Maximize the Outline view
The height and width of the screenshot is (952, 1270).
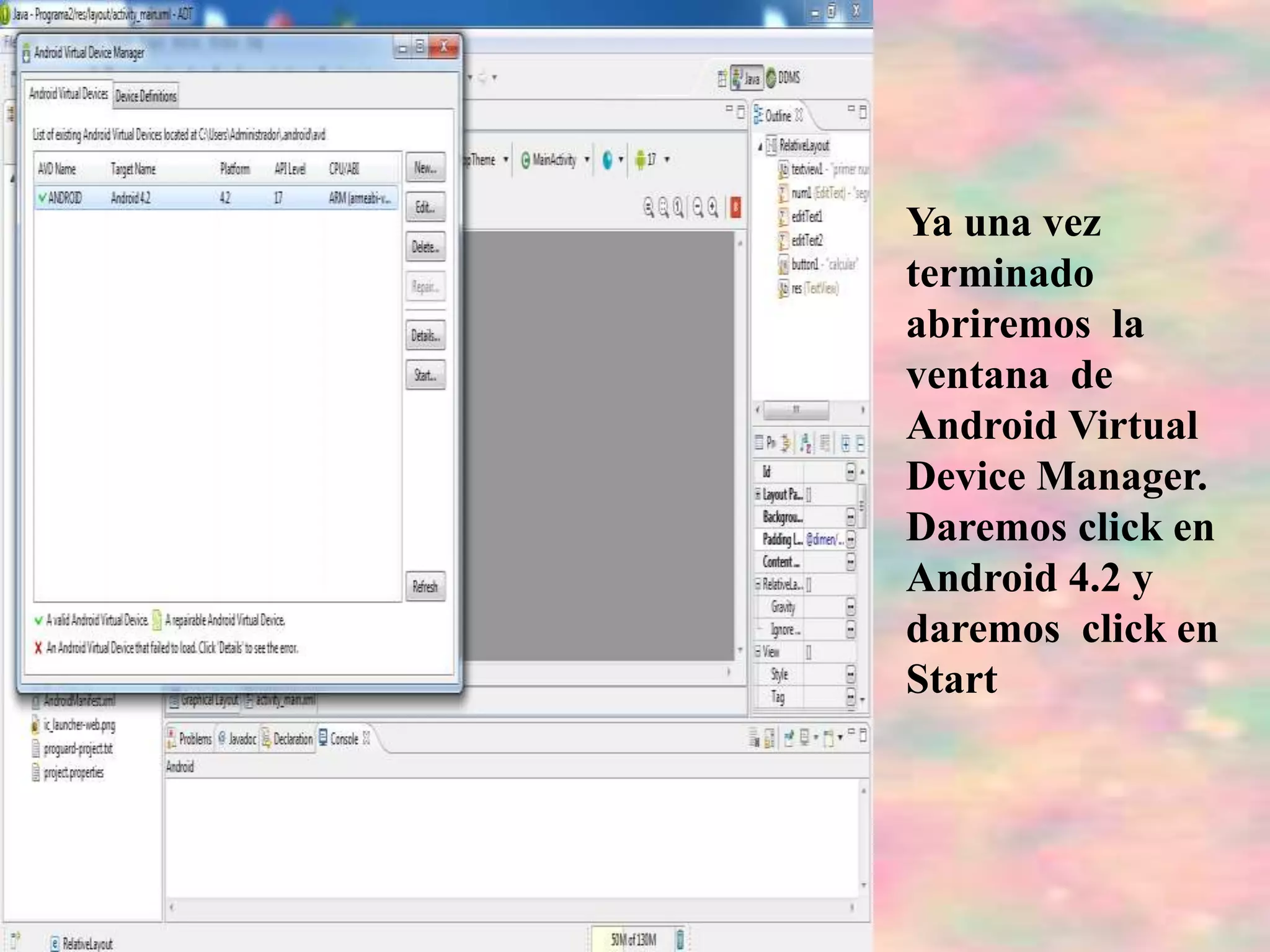coord(863,112)
